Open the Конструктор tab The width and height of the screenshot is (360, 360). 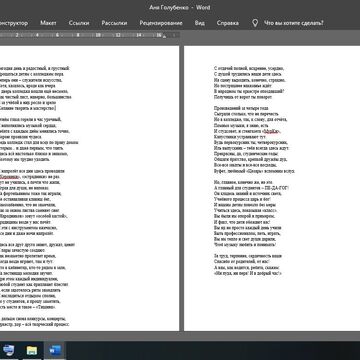[x=13, y=23]
